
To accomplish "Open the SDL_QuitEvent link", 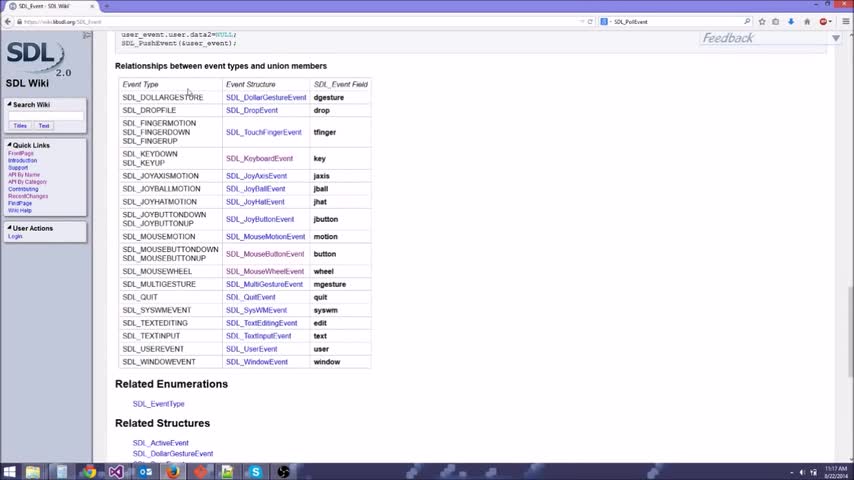I will pos(251,297).
